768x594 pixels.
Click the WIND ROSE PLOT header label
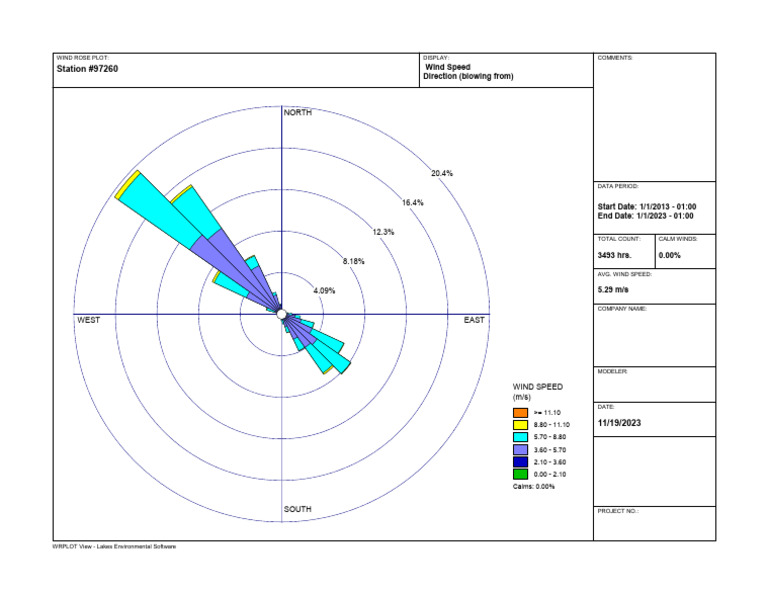82,58
